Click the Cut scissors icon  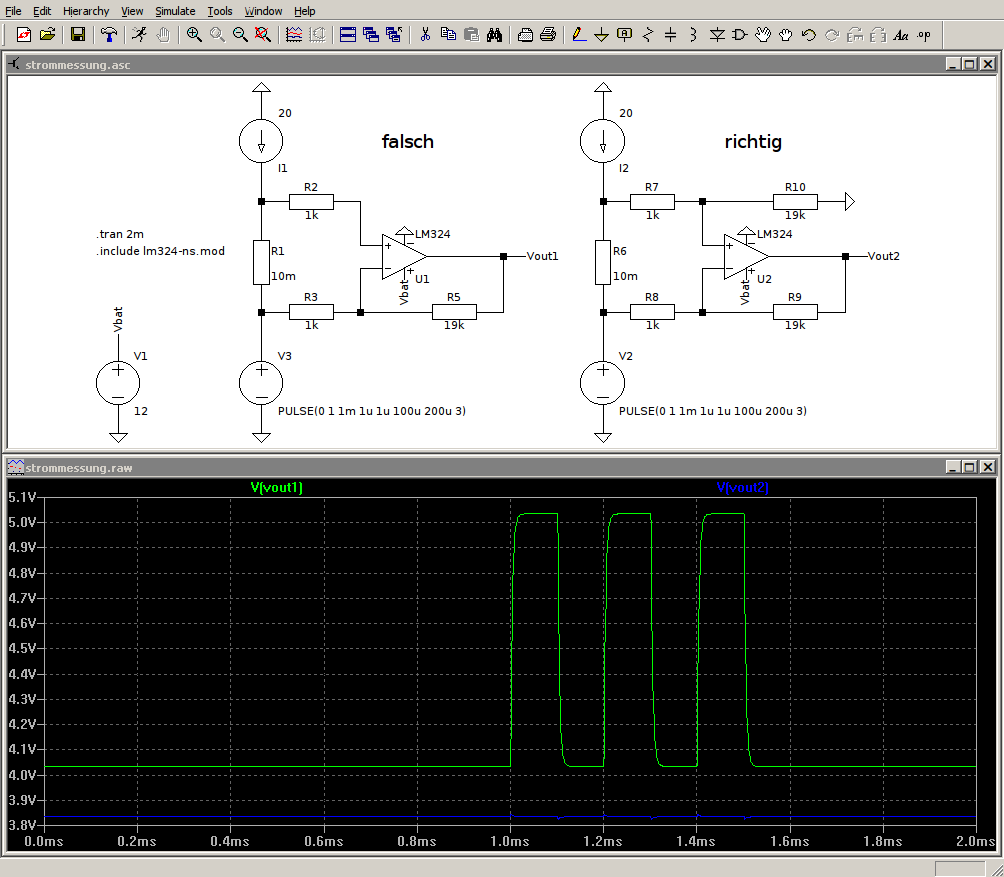tap(425, 35)
